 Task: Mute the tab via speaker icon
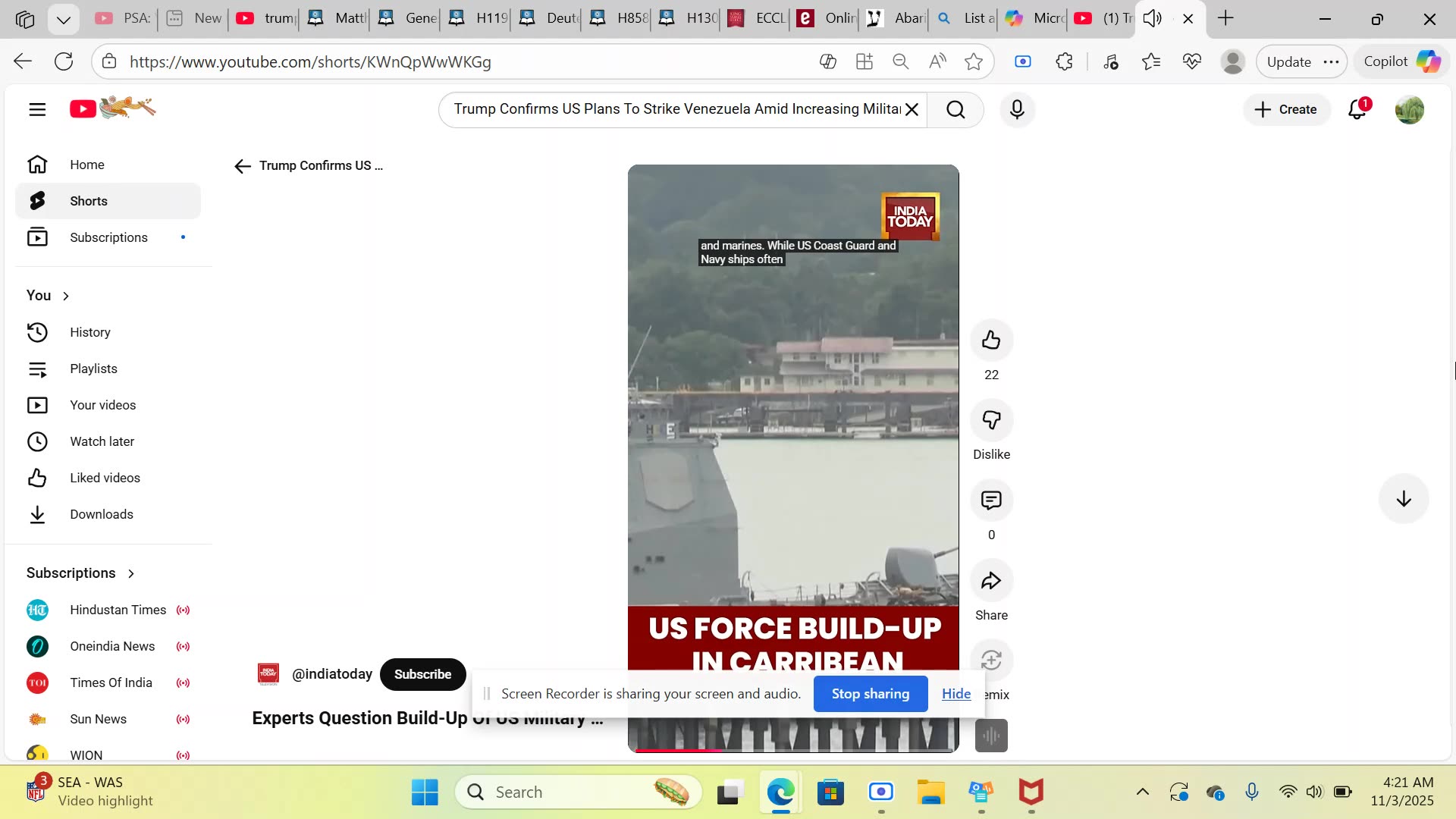[x=1152, y=18]
